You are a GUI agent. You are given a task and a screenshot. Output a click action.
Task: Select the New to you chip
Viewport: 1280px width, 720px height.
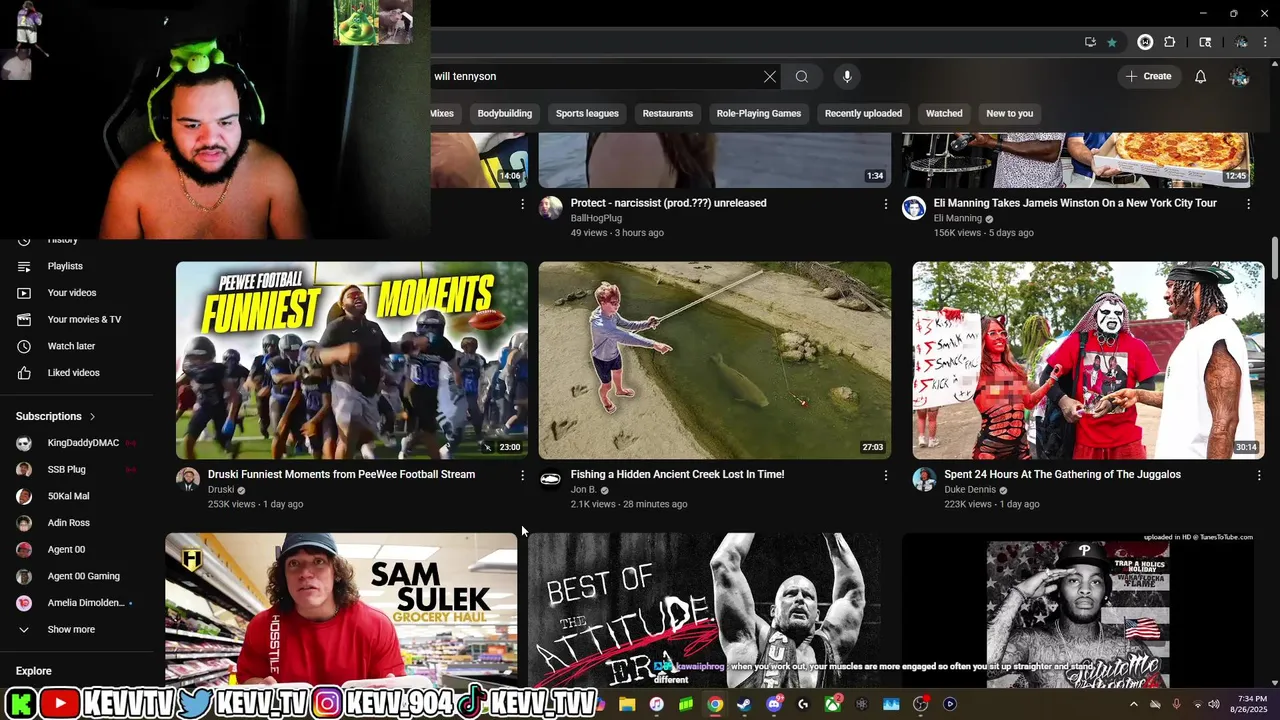tap(1010, 113)
